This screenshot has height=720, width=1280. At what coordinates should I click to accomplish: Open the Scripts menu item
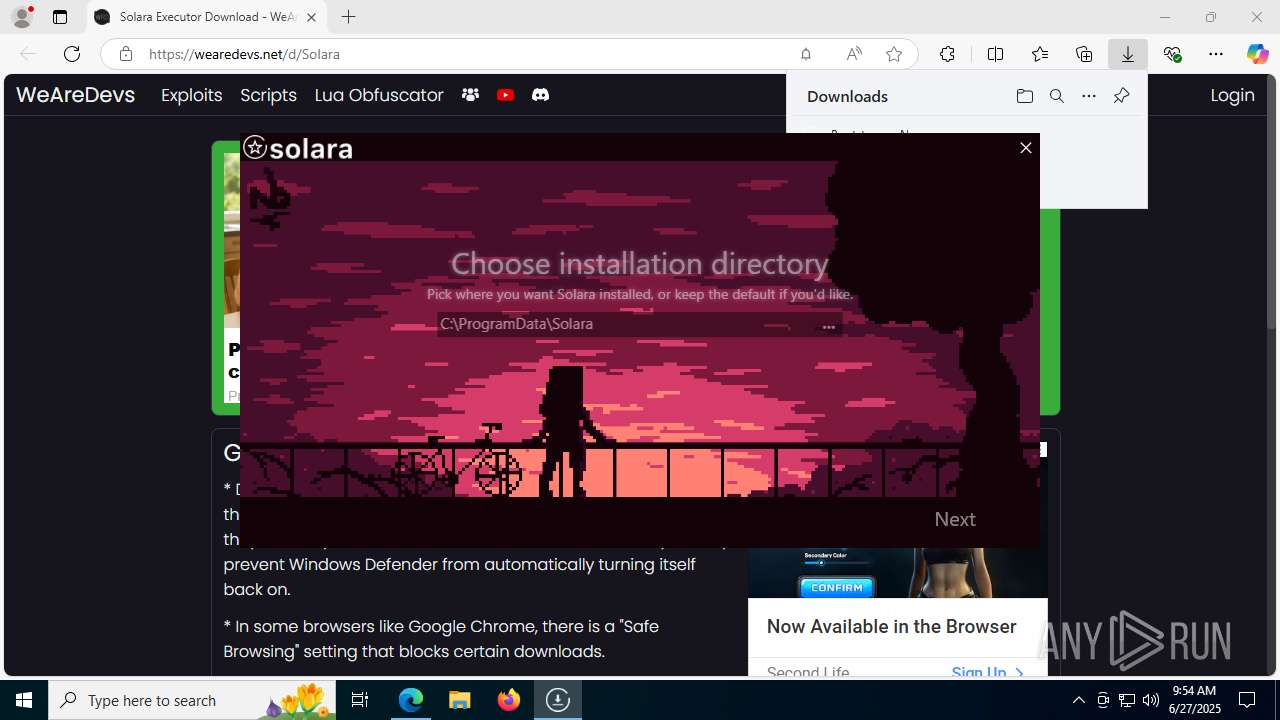268,95
